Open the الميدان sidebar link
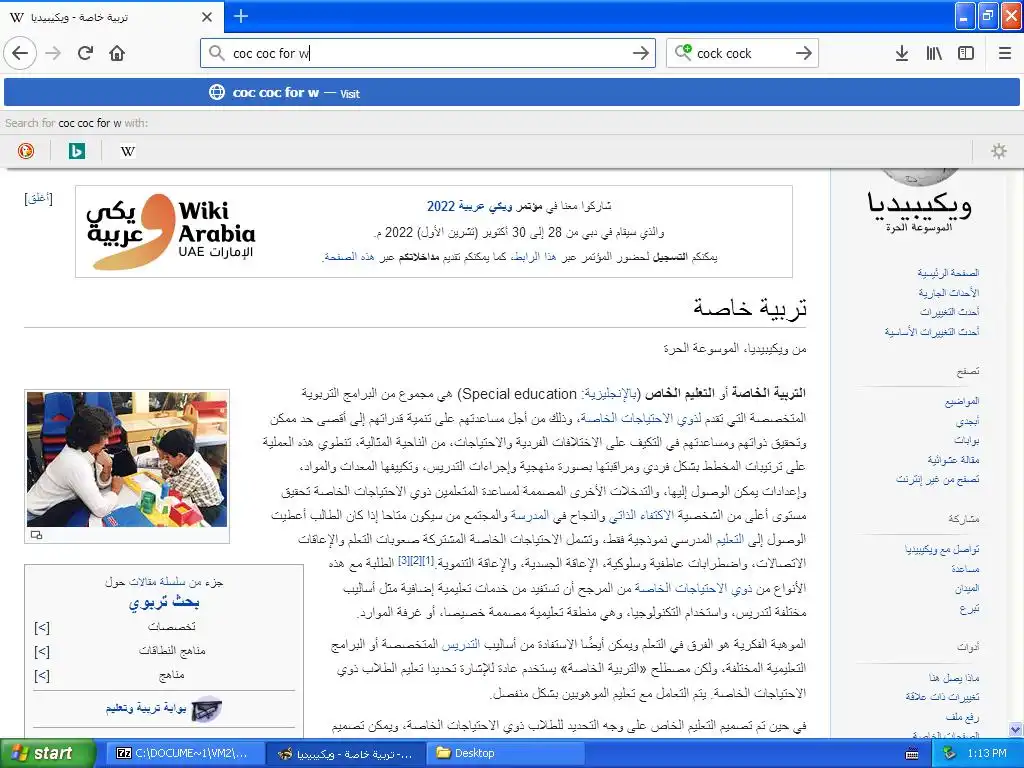The height and width of the screenshot is (768, 1024). (x=967, y=589)
